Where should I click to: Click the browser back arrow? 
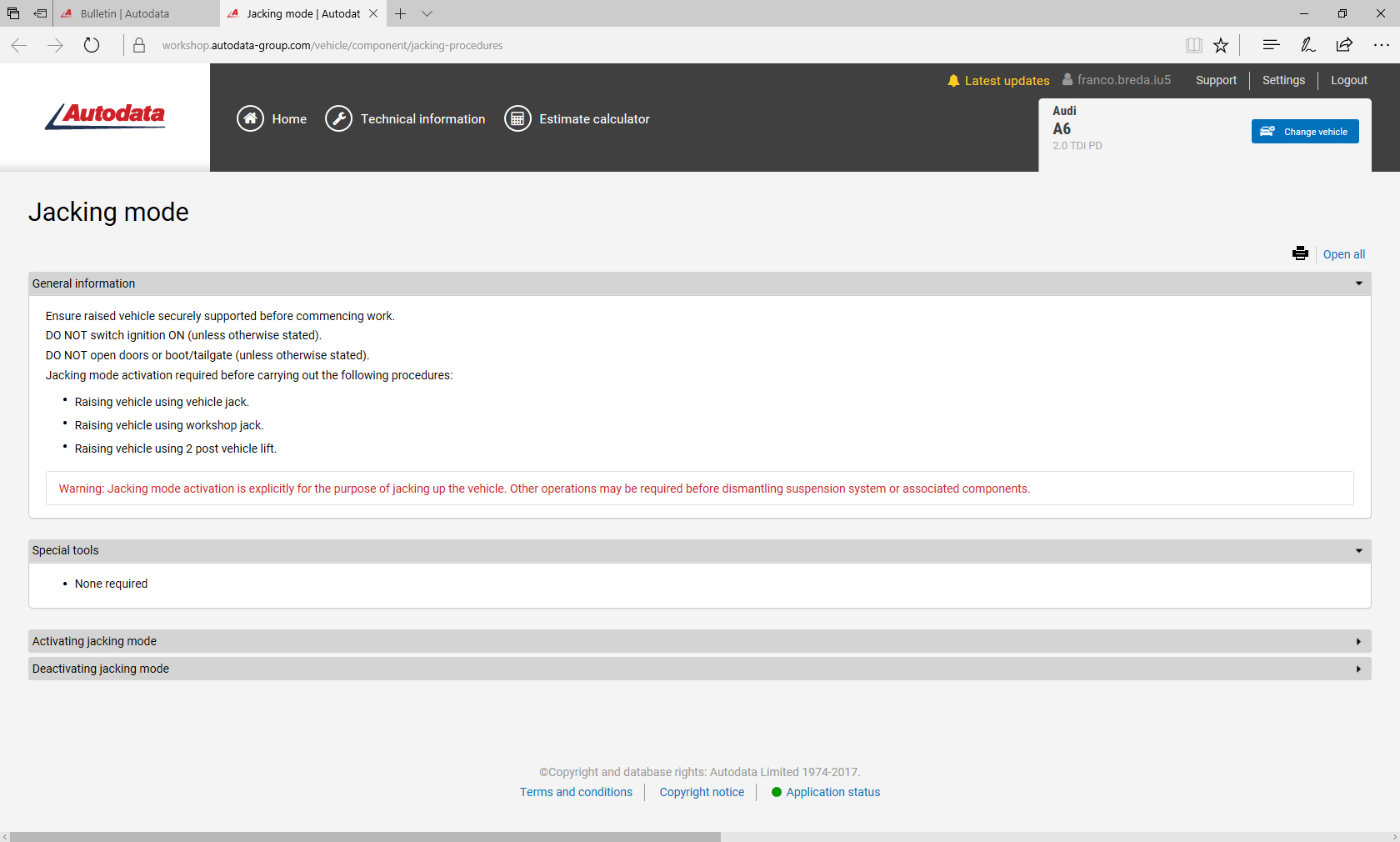[x=19, y=46]
